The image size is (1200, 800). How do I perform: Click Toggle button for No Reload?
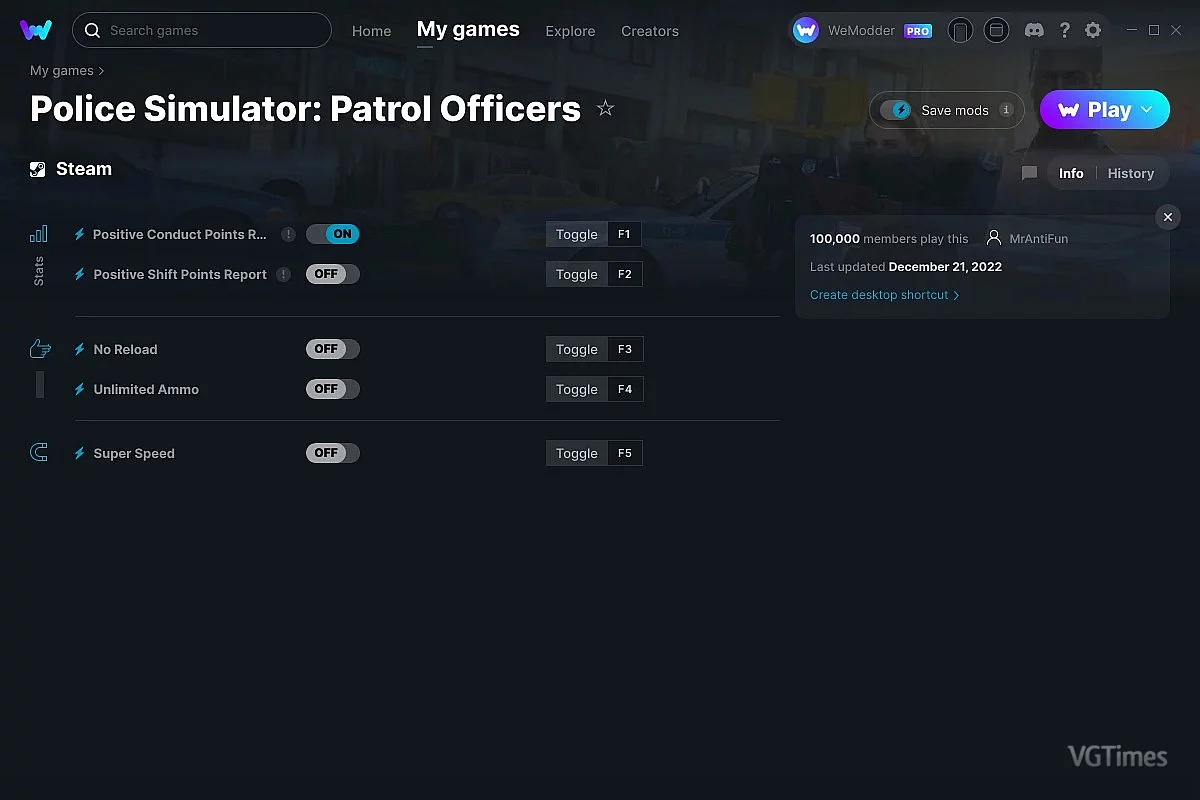click(576, 349)
